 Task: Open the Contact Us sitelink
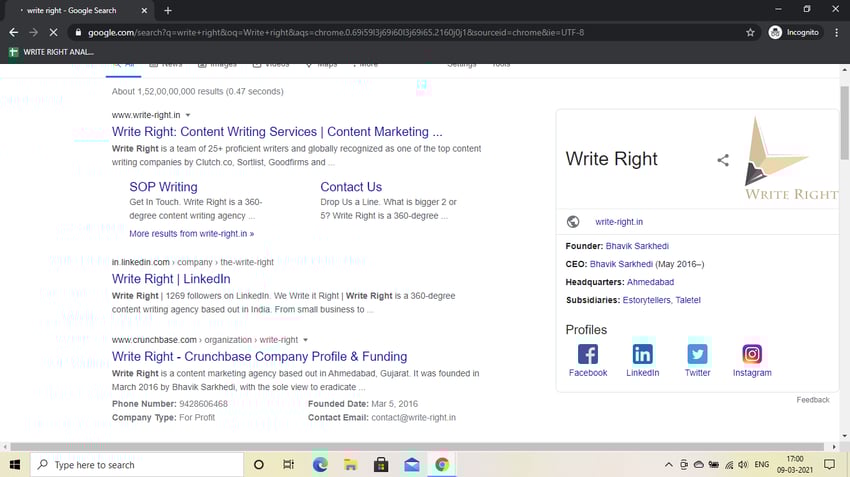tap(351, 187)
